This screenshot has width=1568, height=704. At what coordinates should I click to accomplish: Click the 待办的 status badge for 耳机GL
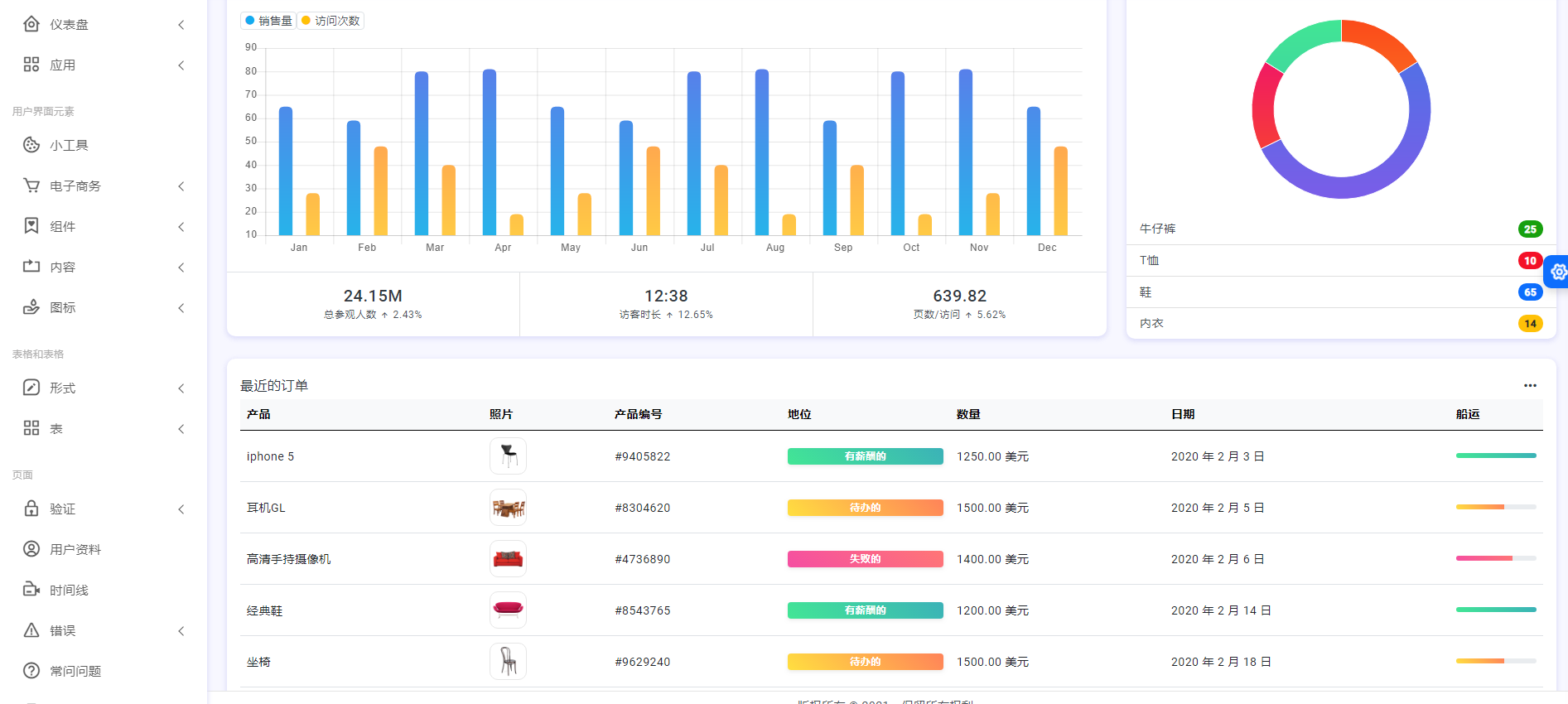(865, 508)
